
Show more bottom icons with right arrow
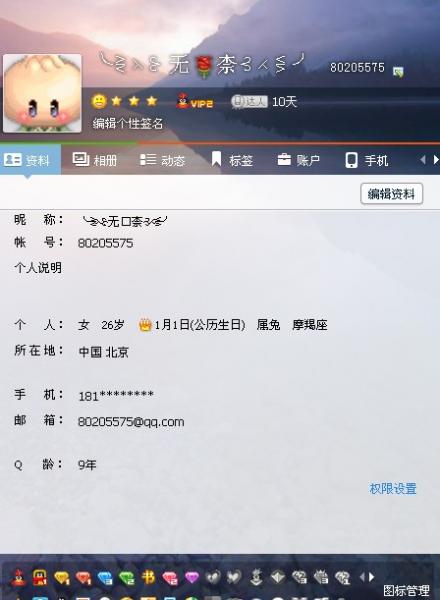(x=372, y=577)
